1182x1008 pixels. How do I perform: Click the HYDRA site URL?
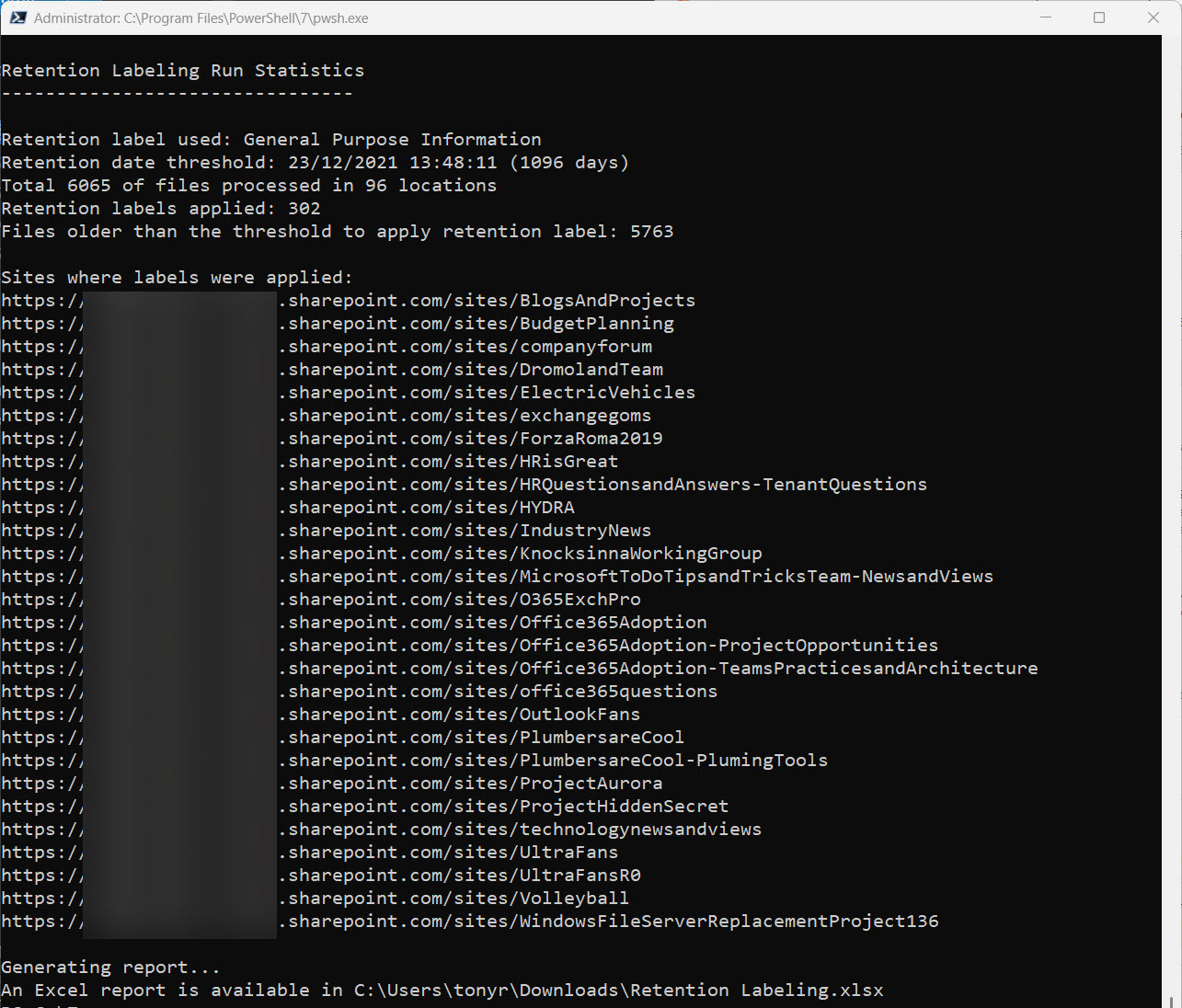pyautogui.click(x=430, y=508)
